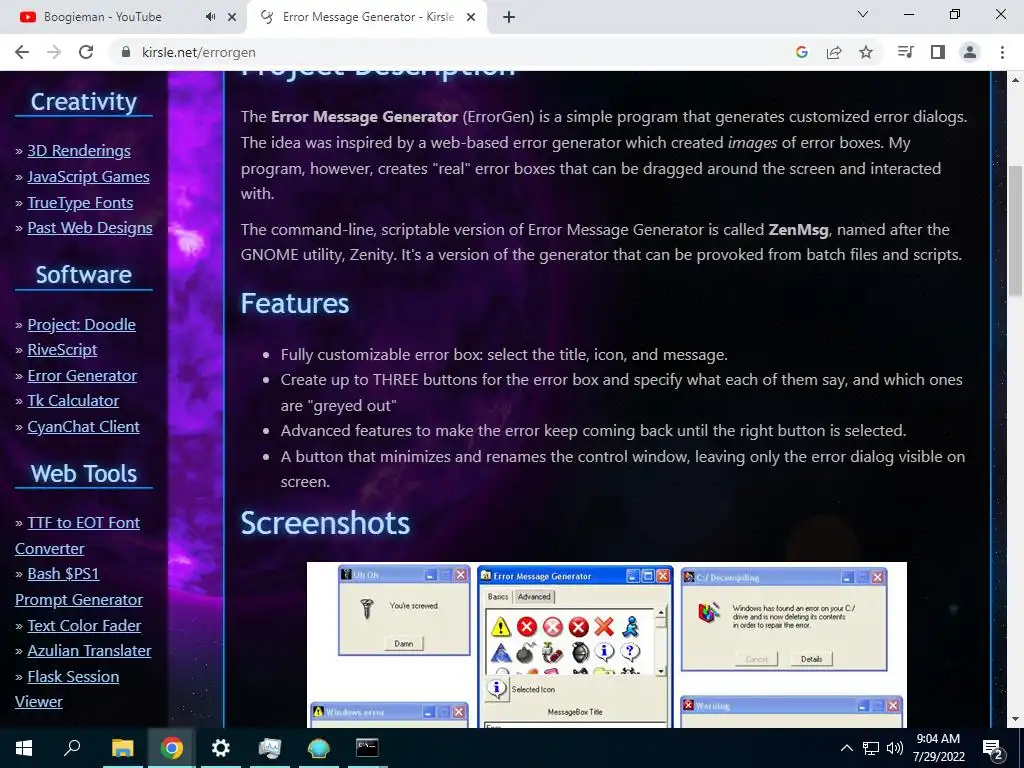Open the monitor app taskbar icon
The image size is (1024, 768).
(269, 748)
